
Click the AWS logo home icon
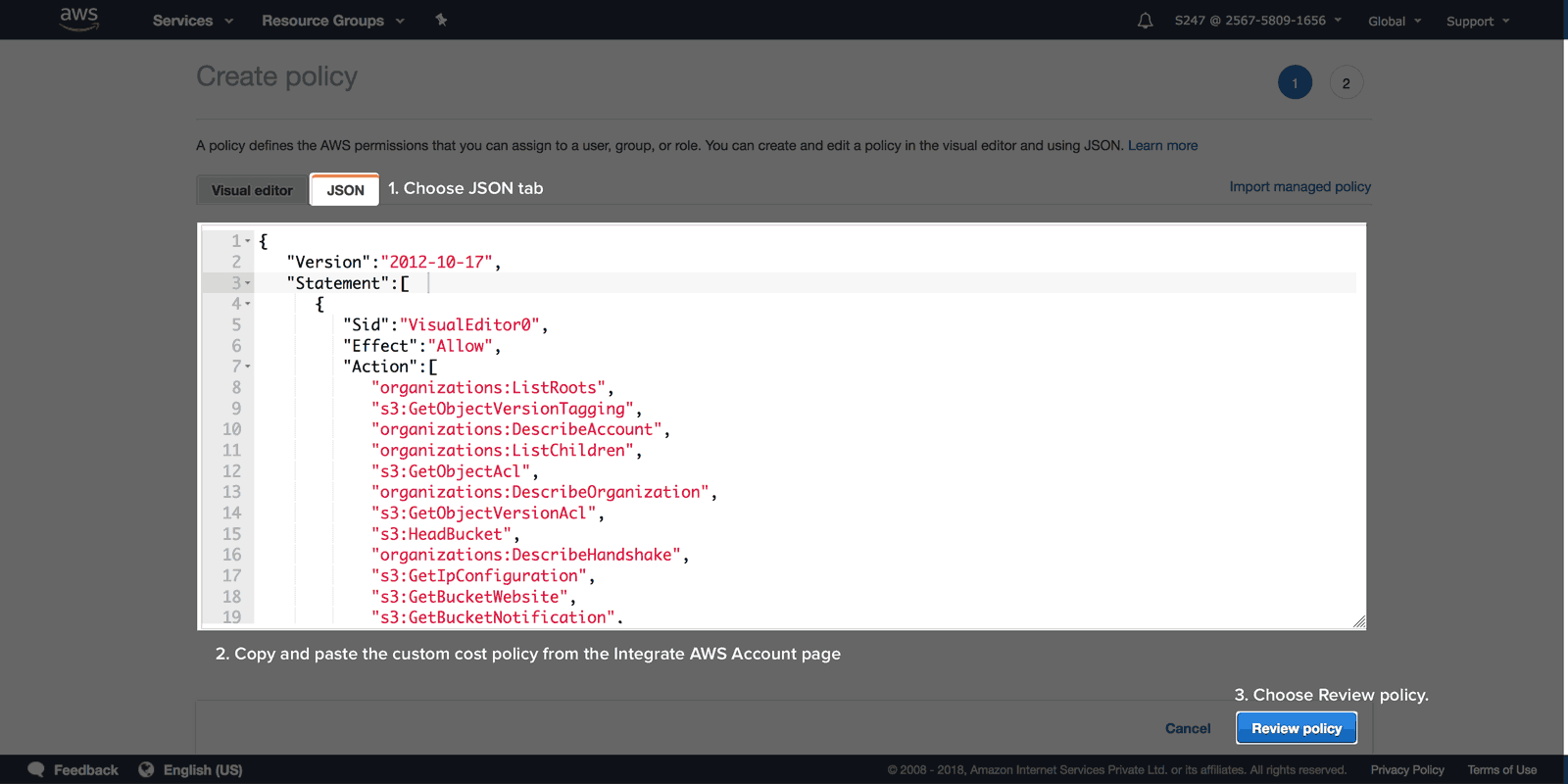[x=79, y=19]
